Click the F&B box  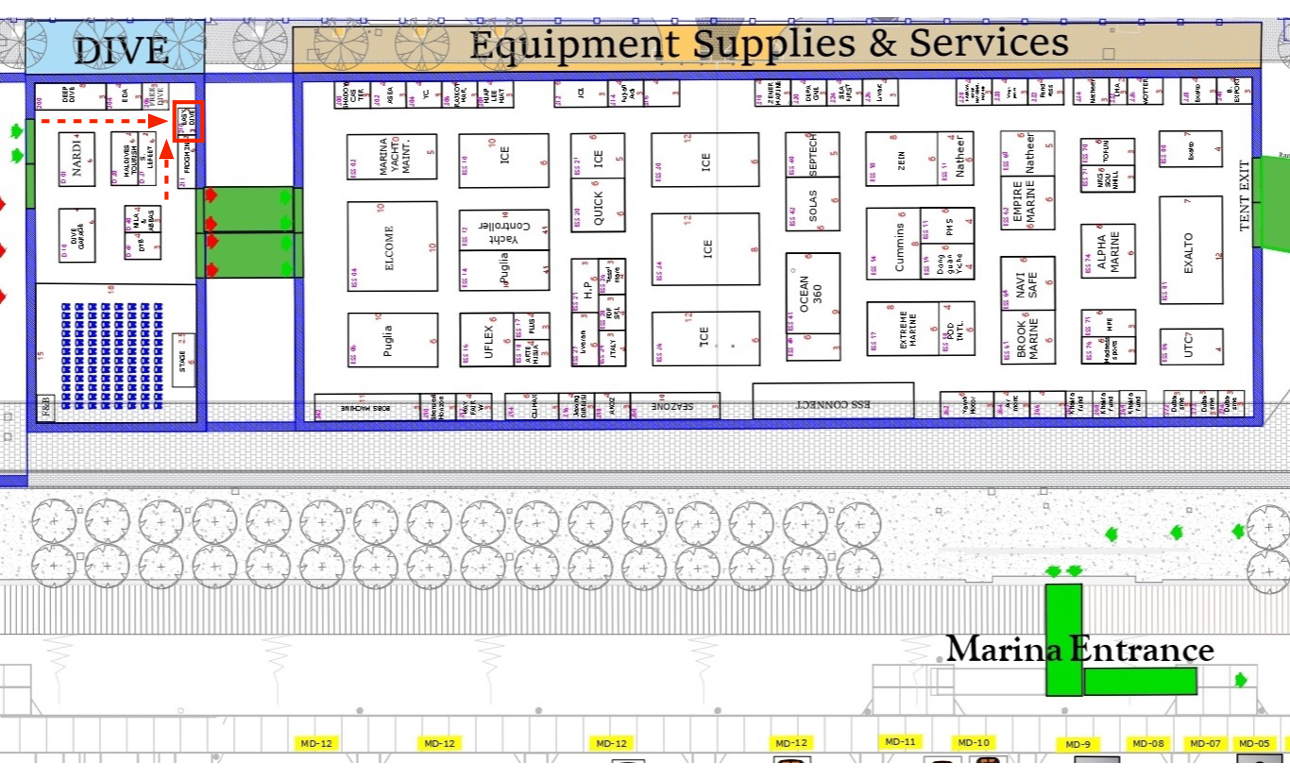point(47,408)
